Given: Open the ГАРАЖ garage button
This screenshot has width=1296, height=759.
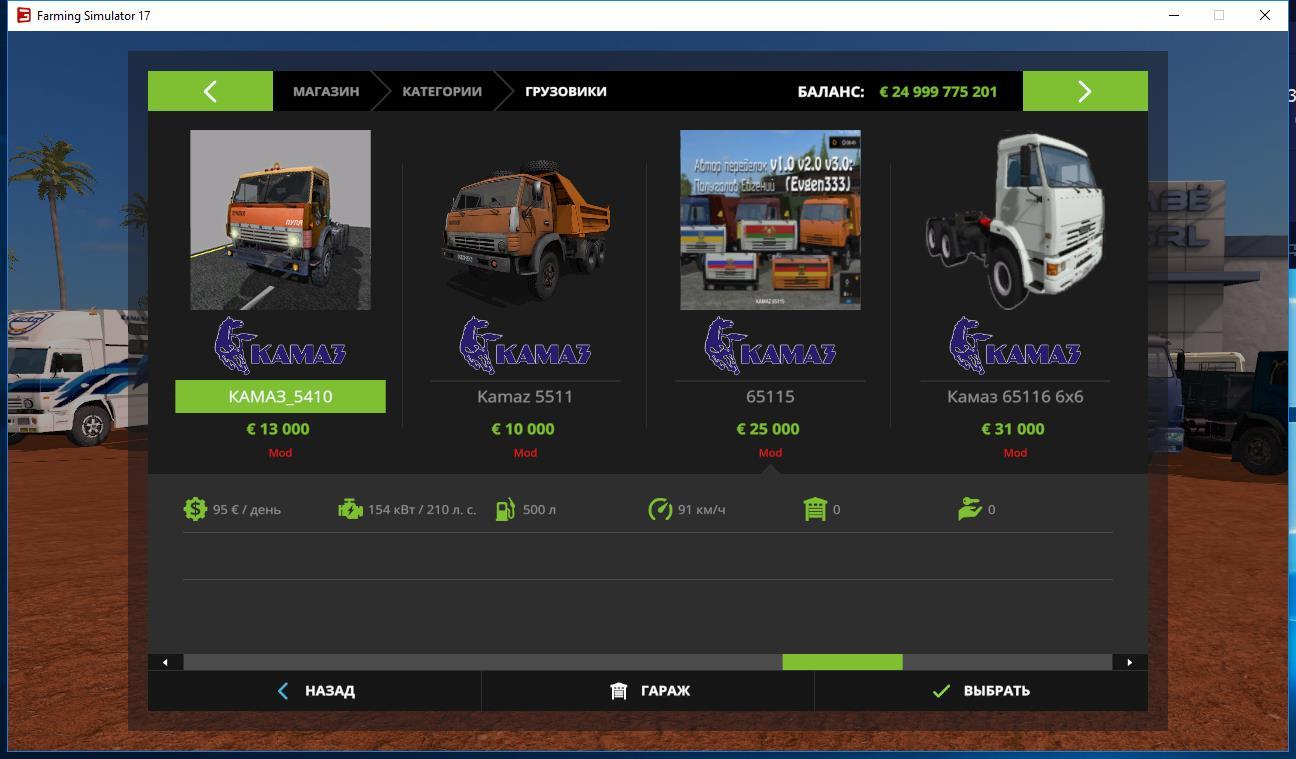Looking at the screenshot, I should (649, 691).
